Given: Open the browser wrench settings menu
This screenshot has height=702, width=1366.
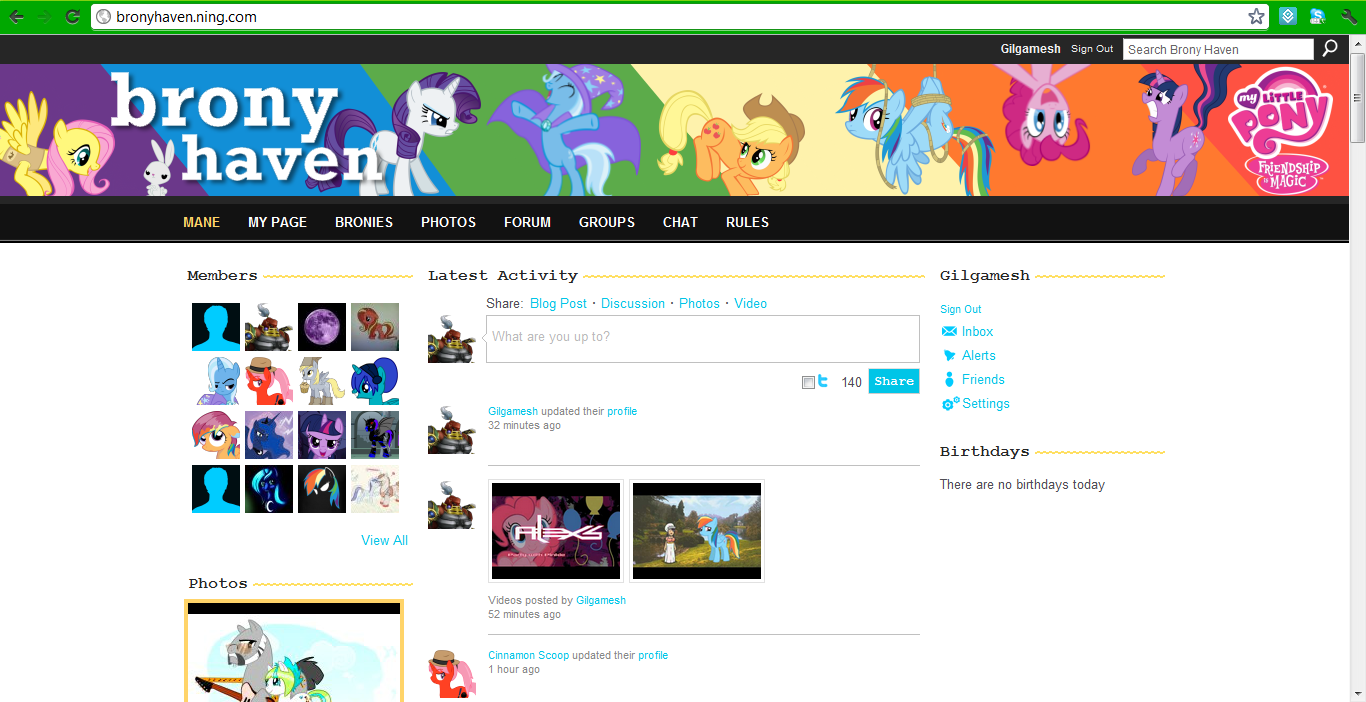Looking at the screenshot, I should [1348, 17].
